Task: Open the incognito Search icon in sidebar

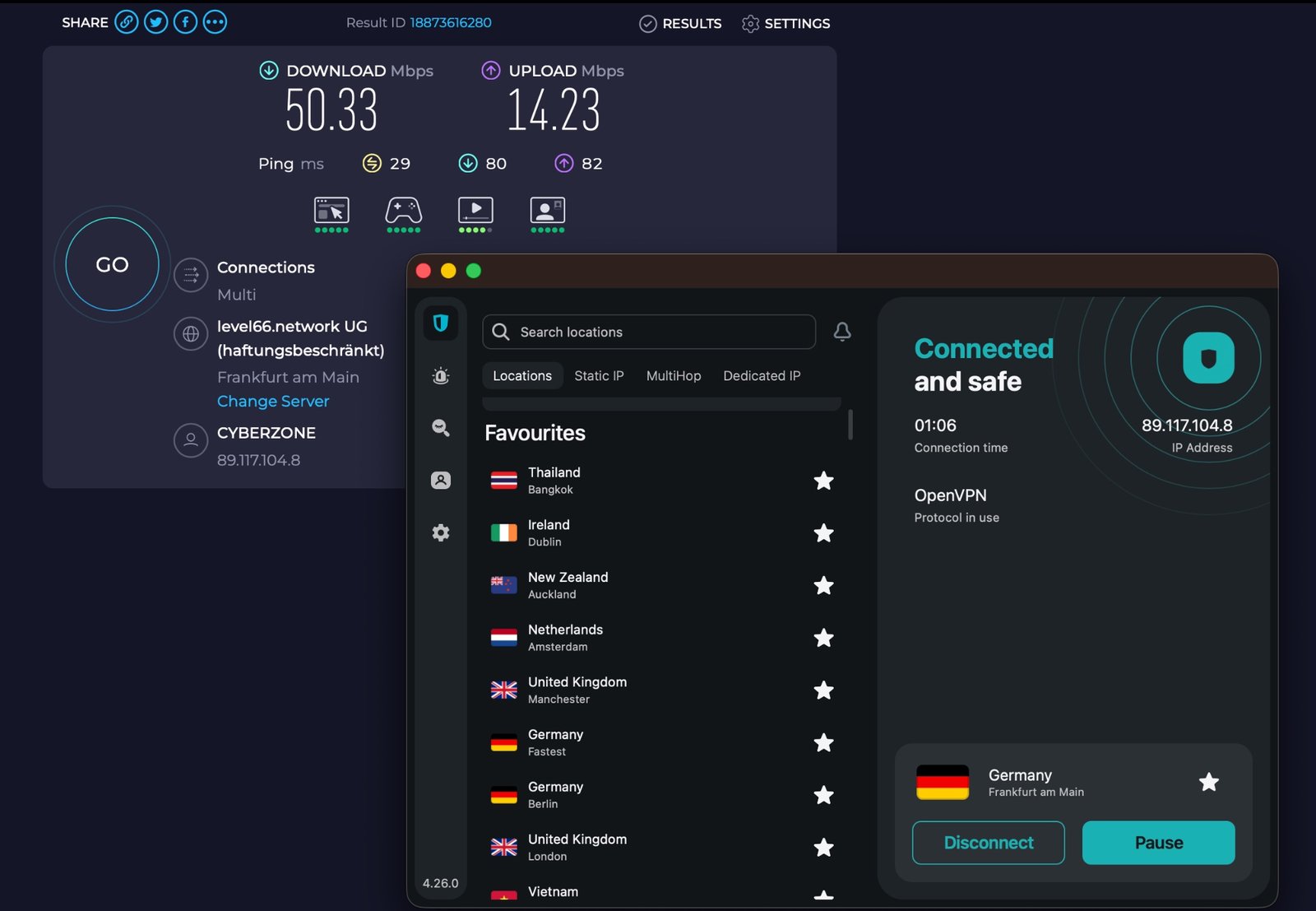Action: tap(441, 428)
